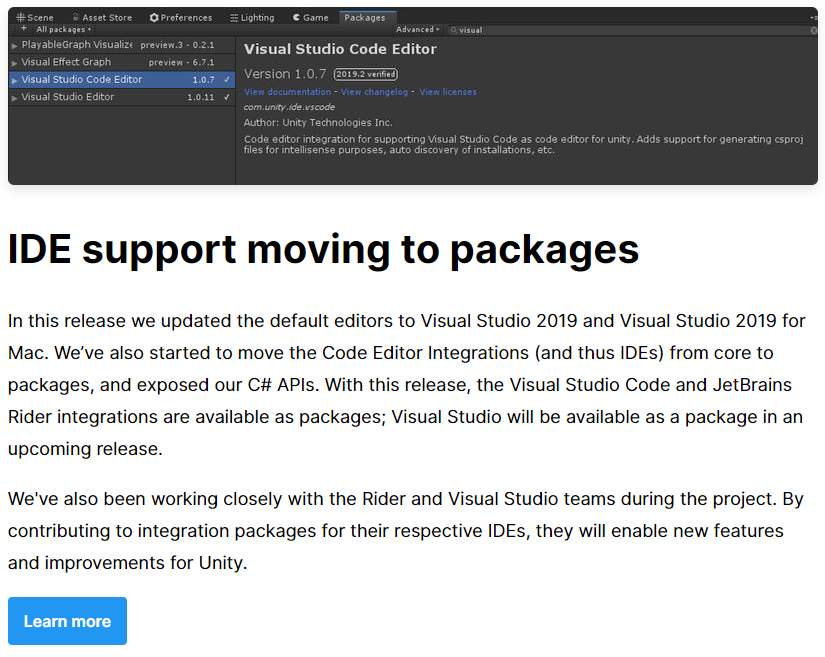Screen dimensions: 825x657
Task: Click the Visual Studio Editor checkmark
Action: [x=227, y=97]
